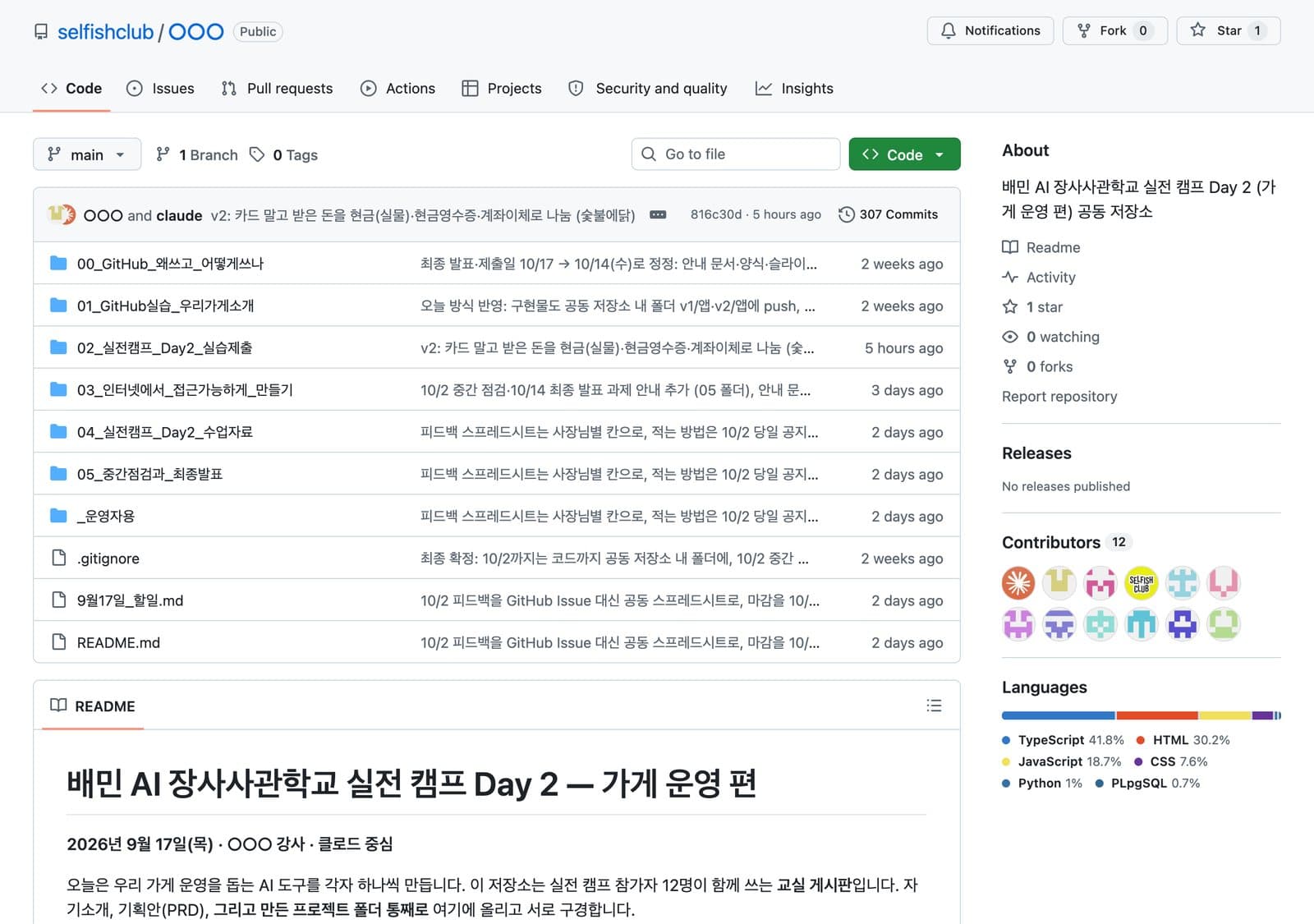Click the claude co-author link
This screenshot has height=924, width=1314.
tap(179, 215)
